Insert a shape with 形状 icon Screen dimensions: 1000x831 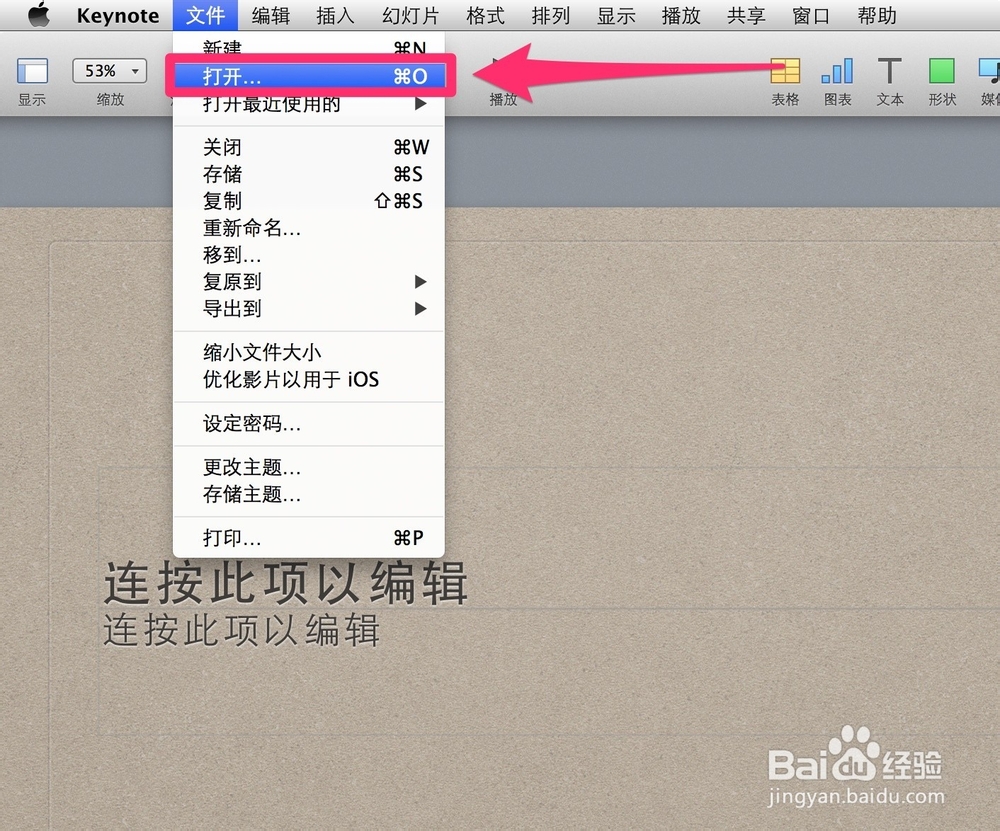[942, 71]
